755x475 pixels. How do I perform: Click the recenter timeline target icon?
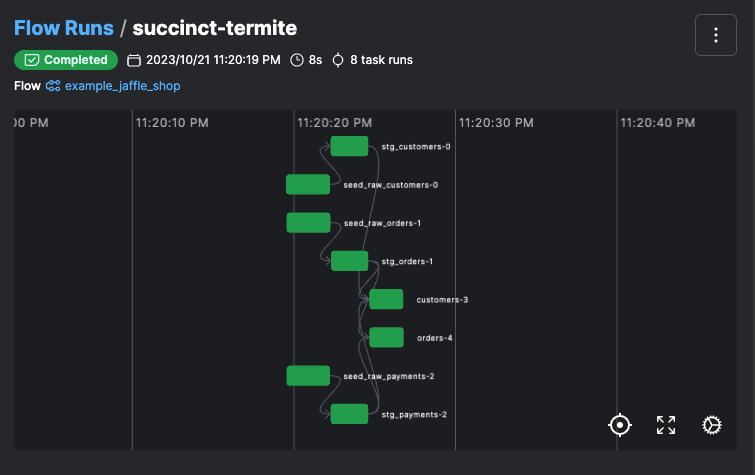click(x=620, y=425)
